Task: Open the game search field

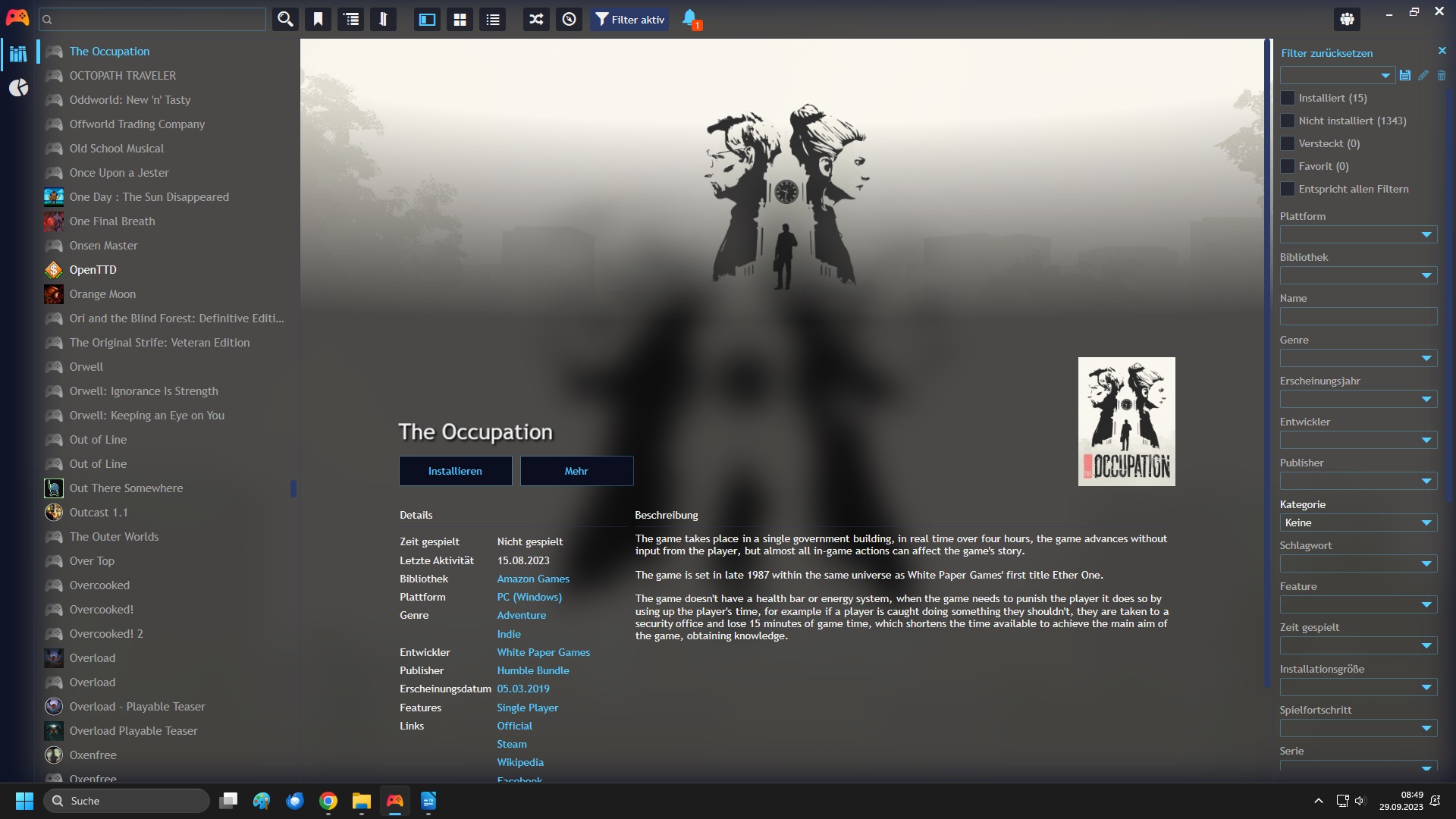Action: point(152,19)
